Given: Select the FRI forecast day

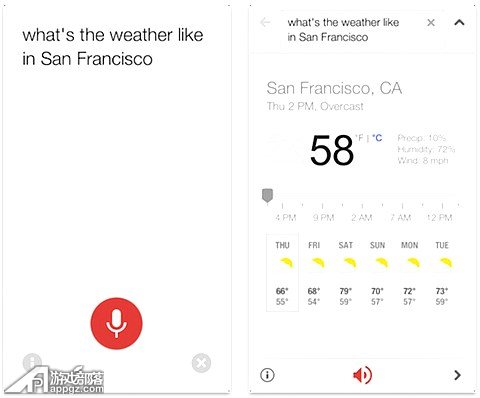Looking at the screenshot, I should point(314,272).
